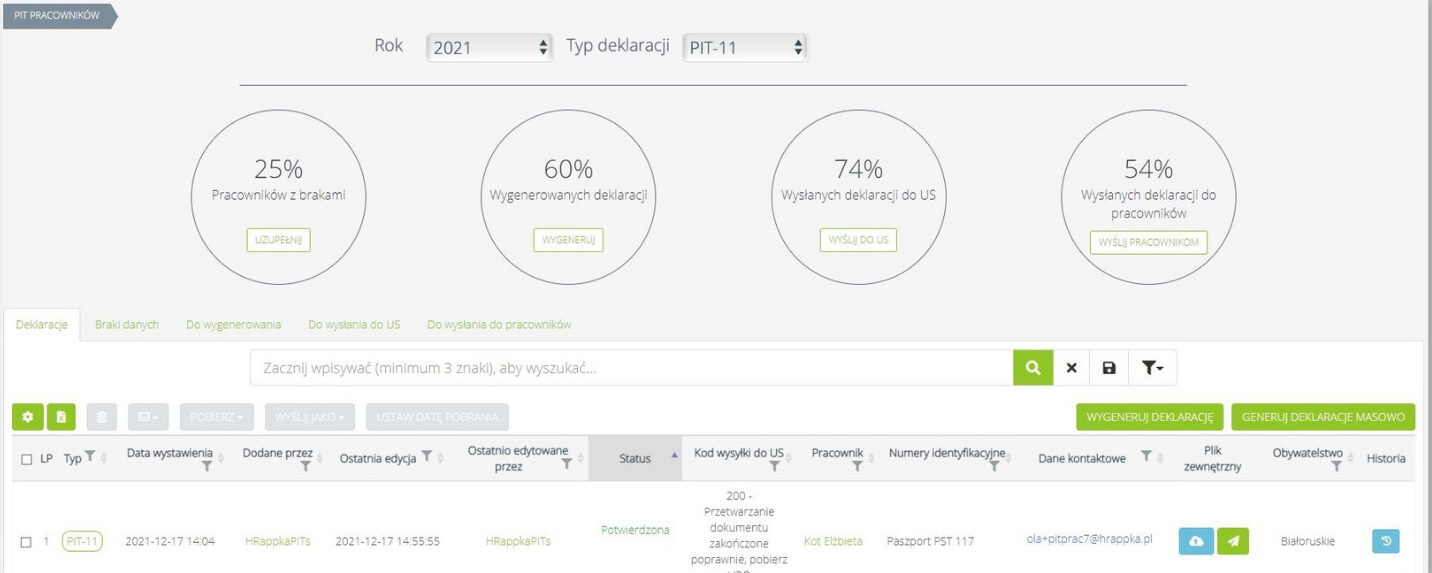
Task: Open the Do wysłania do US tab
Action: tap(354, 325)
